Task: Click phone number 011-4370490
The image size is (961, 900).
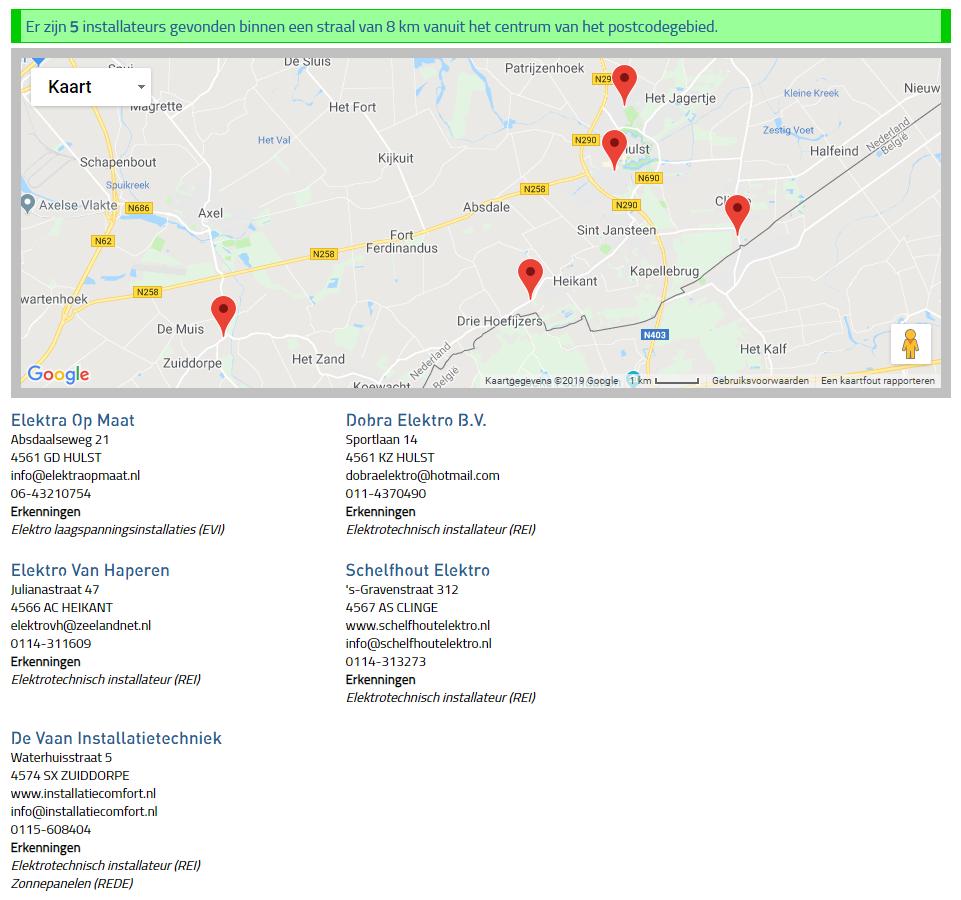Action: [x=386, y=494]
